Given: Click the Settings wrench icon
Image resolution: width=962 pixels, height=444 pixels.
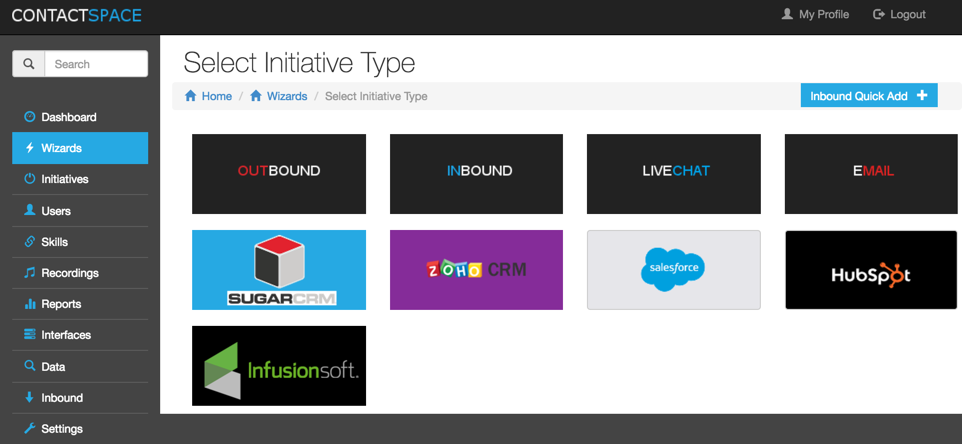Looking at the screenshot, I should coord(29,429).
